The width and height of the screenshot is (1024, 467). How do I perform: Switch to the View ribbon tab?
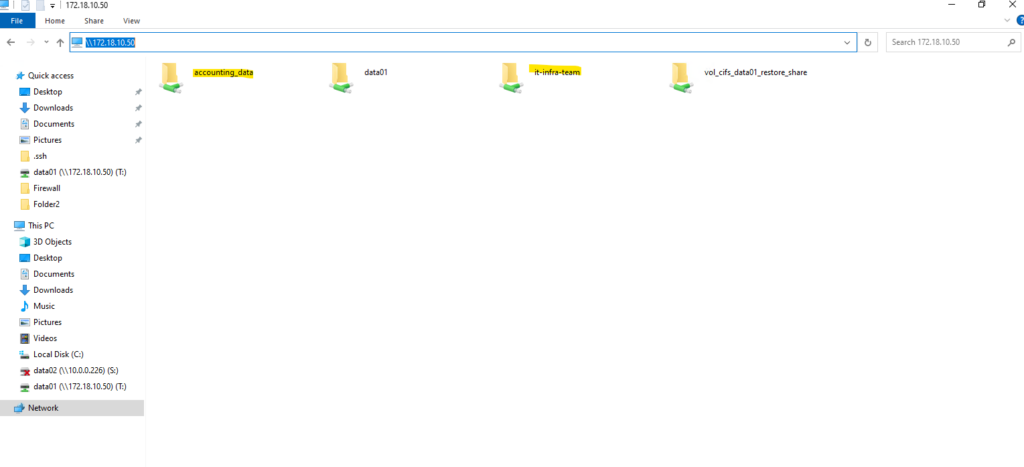[131, 20]
